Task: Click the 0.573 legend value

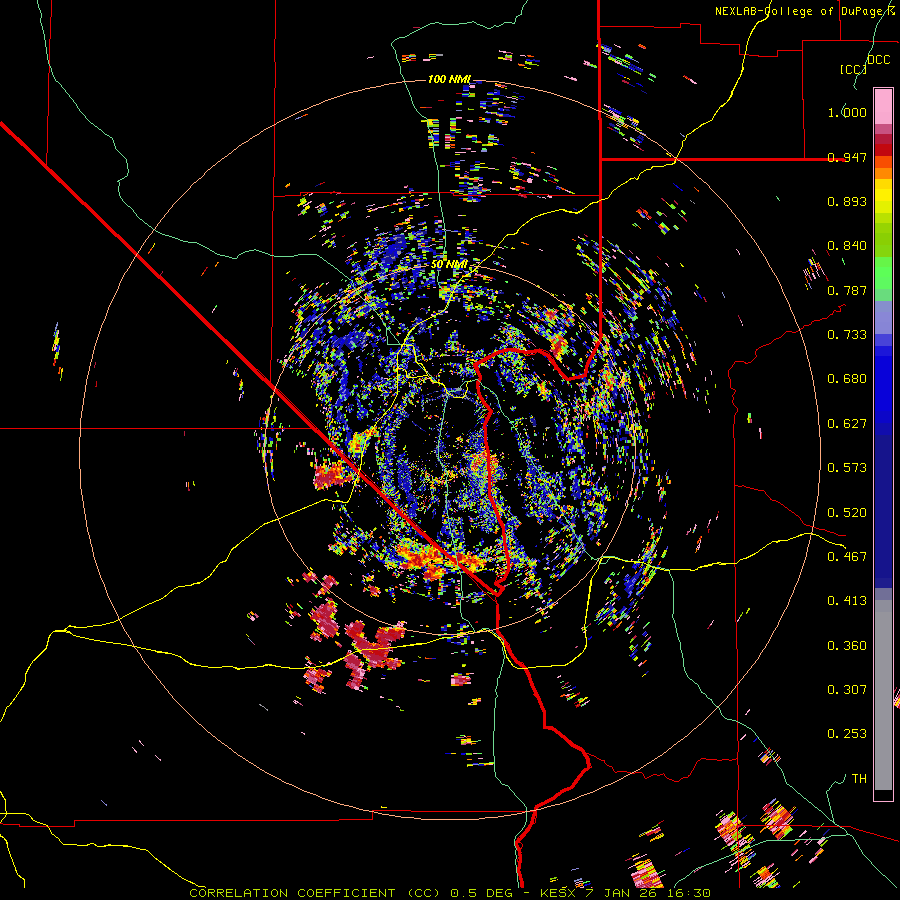Action: [847, 468]
